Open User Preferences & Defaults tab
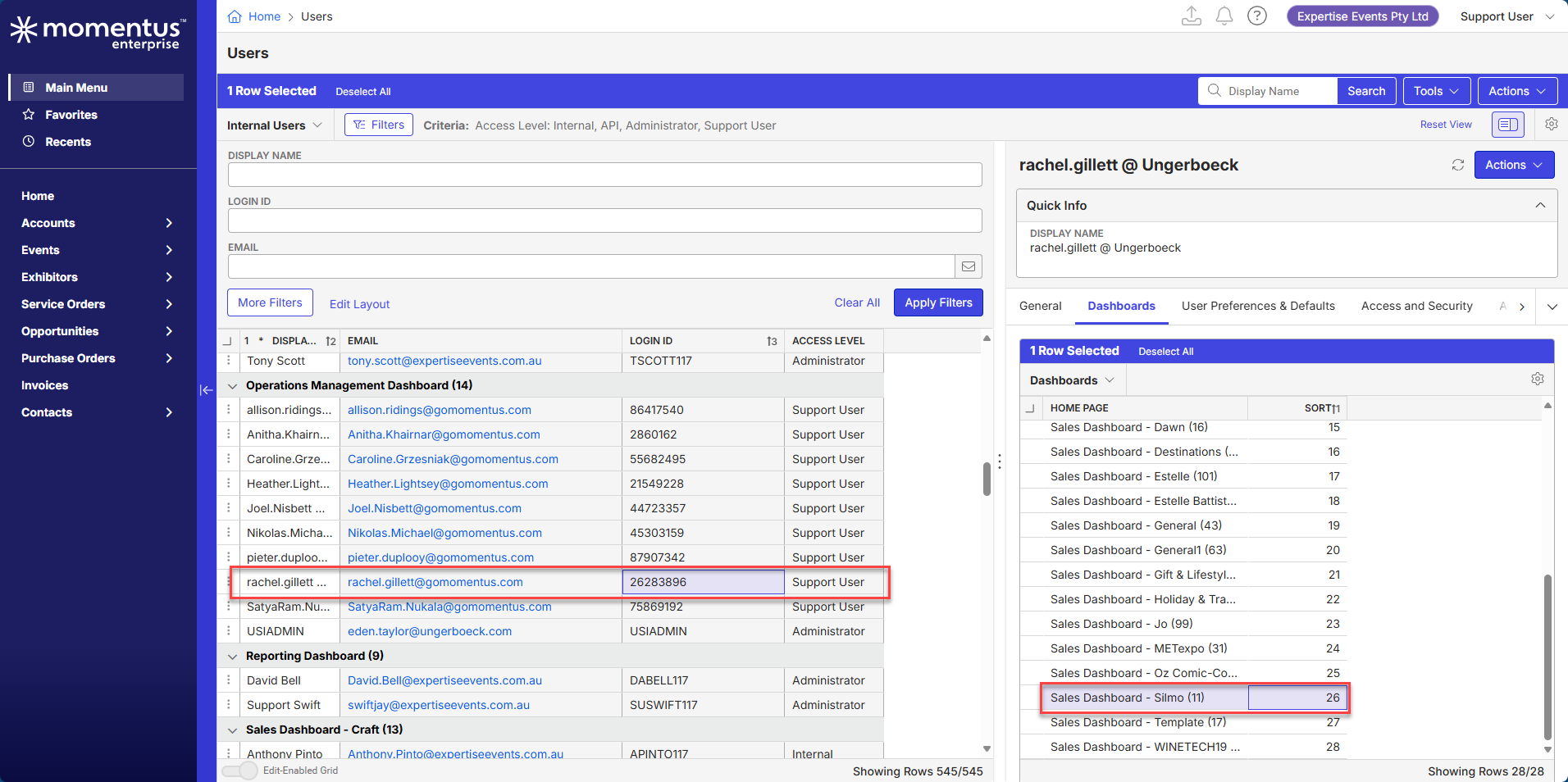Screen dimensions: 1568x782 (x=1258, y=306)
